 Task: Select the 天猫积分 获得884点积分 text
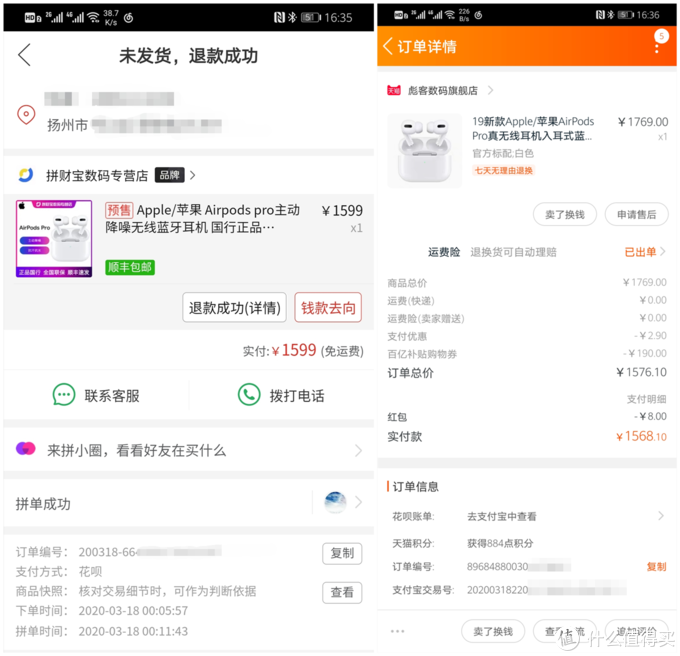click(x=500, y=543)
